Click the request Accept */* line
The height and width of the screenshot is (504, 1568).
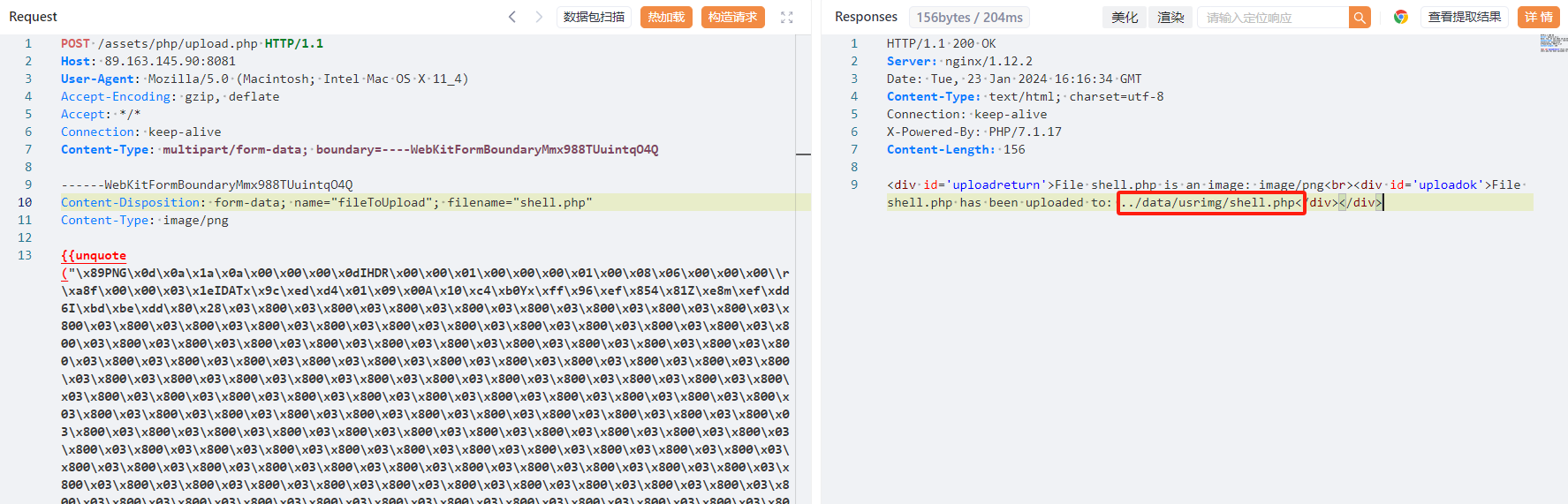101,114
